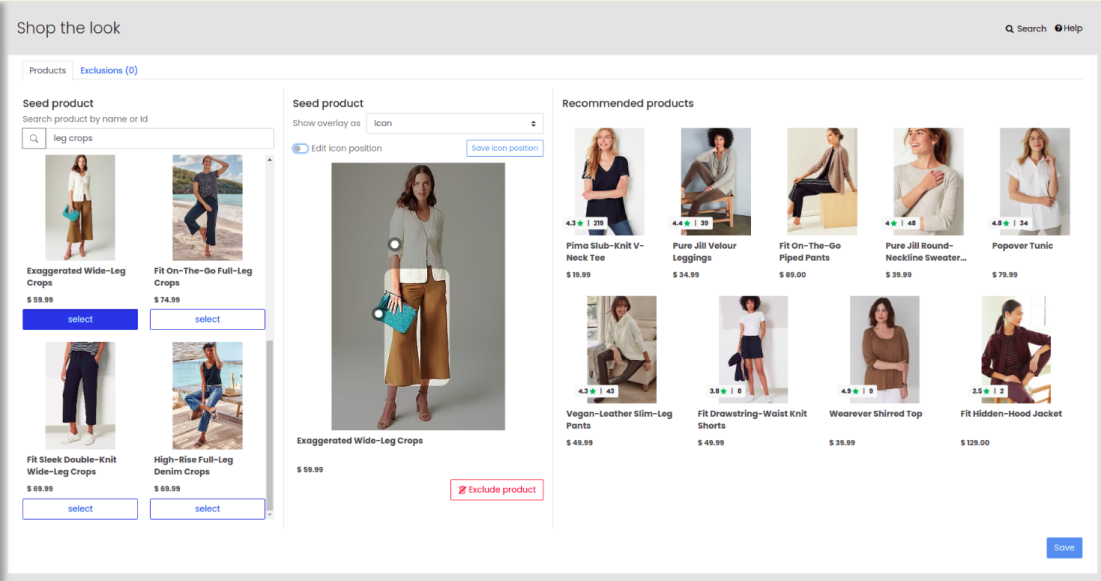
Task: Click the seed product search input field
Action: click(x=160, y=139)
